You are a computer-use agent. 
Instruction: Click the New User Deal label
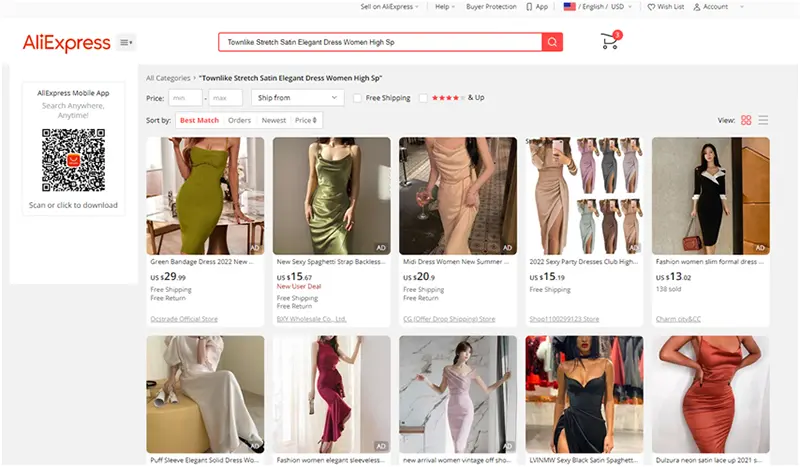(299, 286)
